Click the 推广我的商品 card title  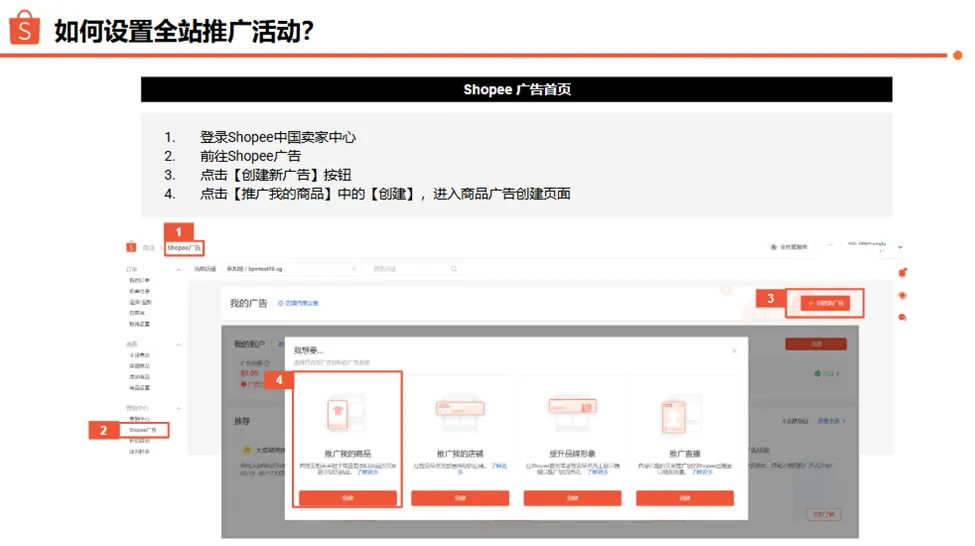coord(348,454)
